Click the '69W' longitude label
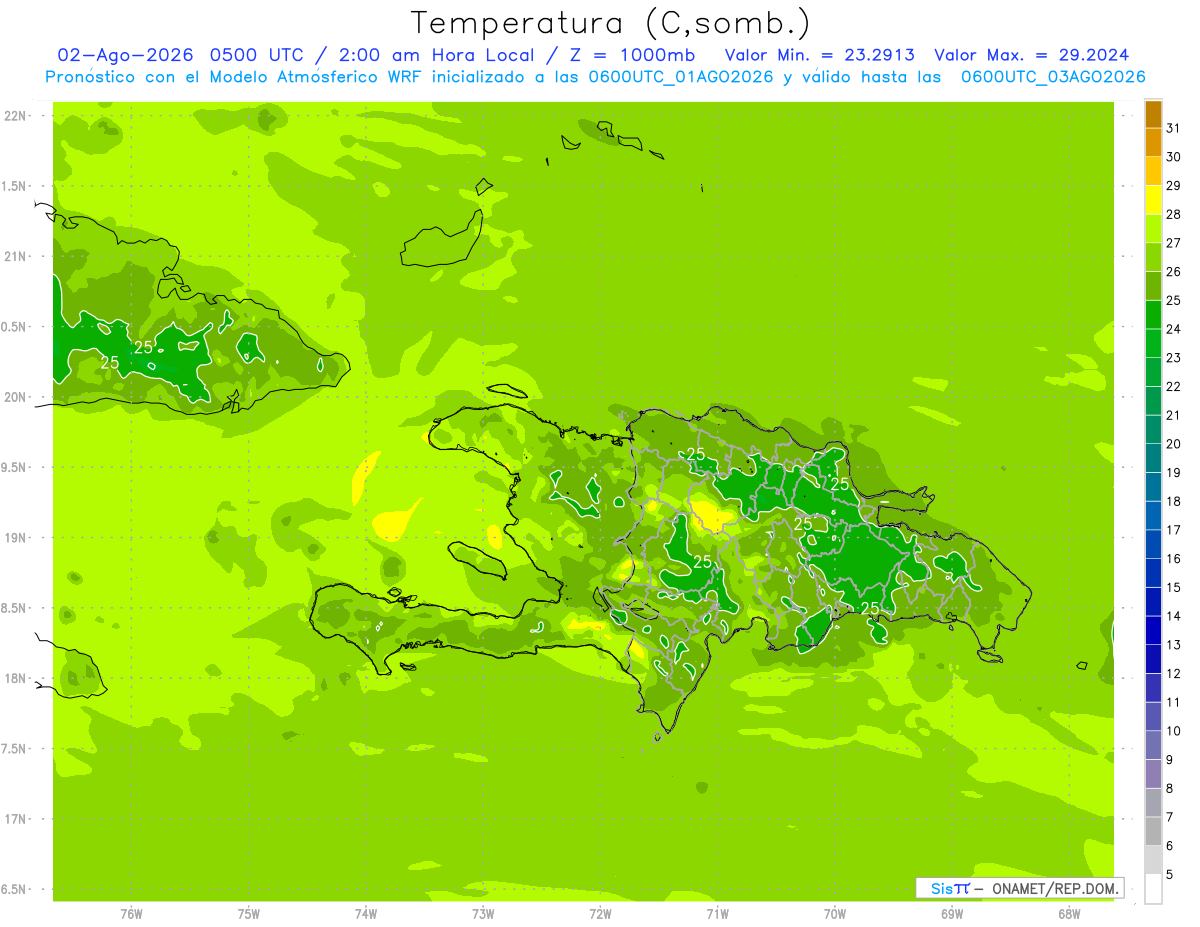Screen dimensions: 1200x927 click(x=952, y=914)
